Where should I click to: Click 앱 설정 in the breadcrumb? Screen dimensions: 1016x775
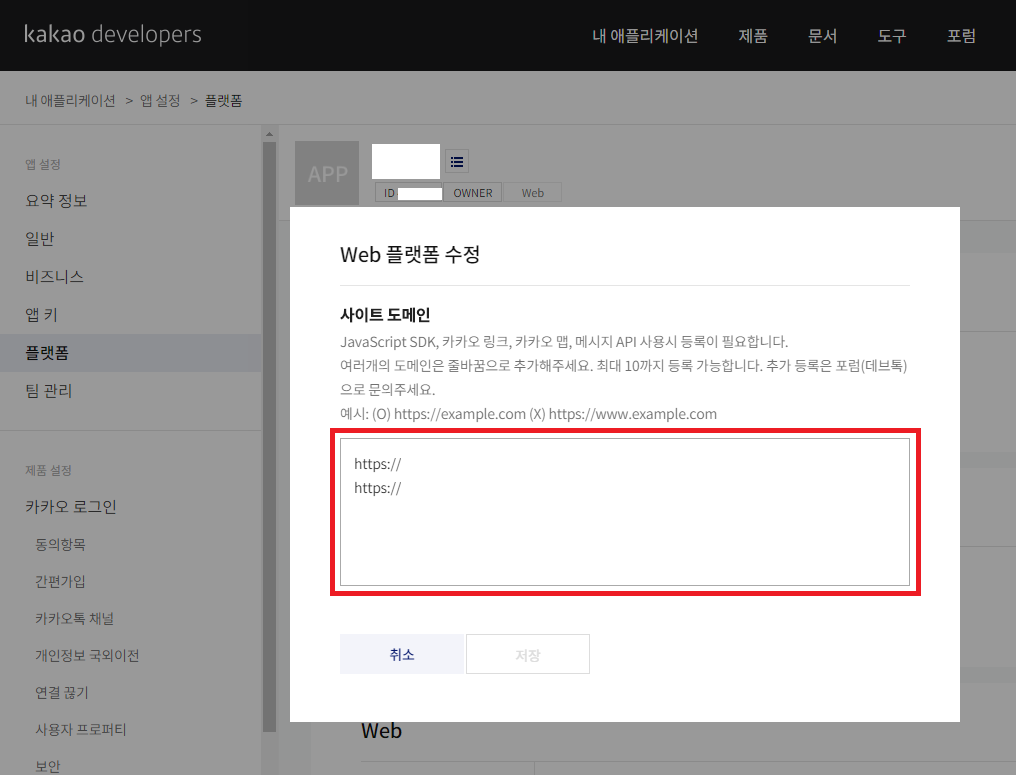pyautogui.click(x=160, y=100)
